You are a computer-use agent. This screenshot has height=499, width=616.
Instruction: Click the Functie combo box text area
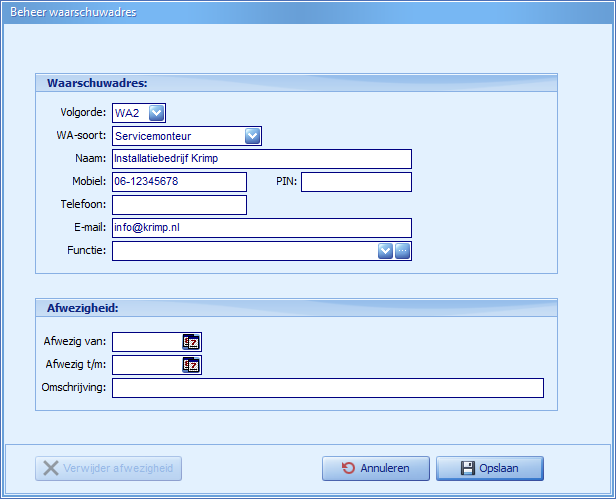click(245, 251)
